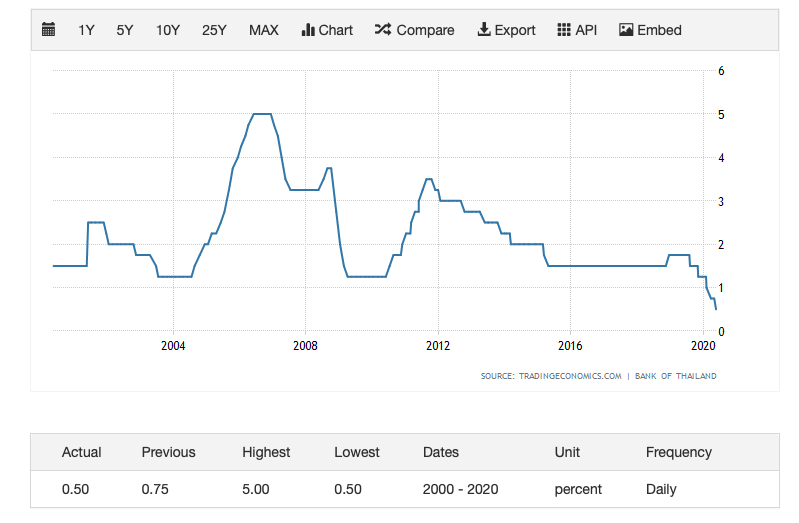Click the line's end point at 2020

716,309
